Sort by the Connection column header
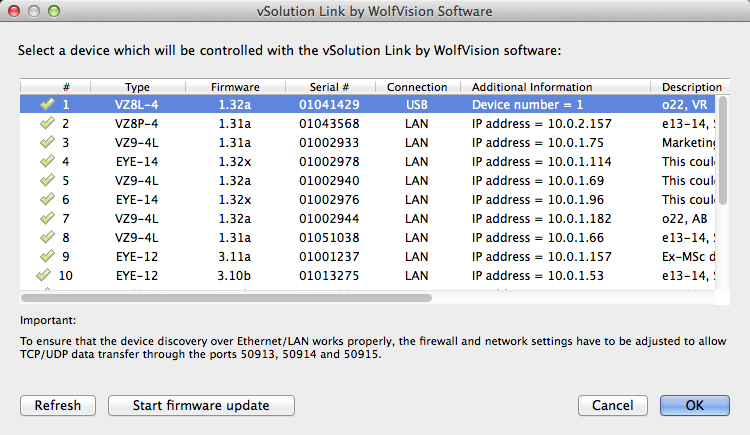 (417, 87)
